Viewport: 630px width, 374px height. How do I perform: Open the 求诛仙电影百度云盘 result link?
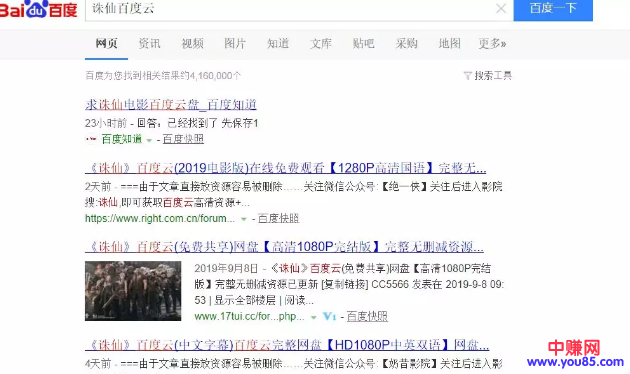pyautogui.click(x=171, y=105)
